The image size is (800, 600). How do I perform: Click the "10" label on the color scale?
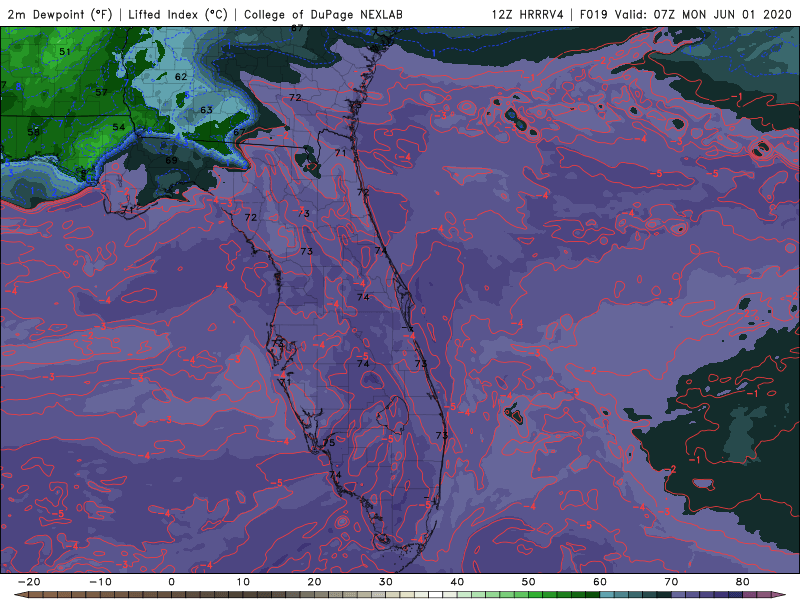[x=243, y=582]
